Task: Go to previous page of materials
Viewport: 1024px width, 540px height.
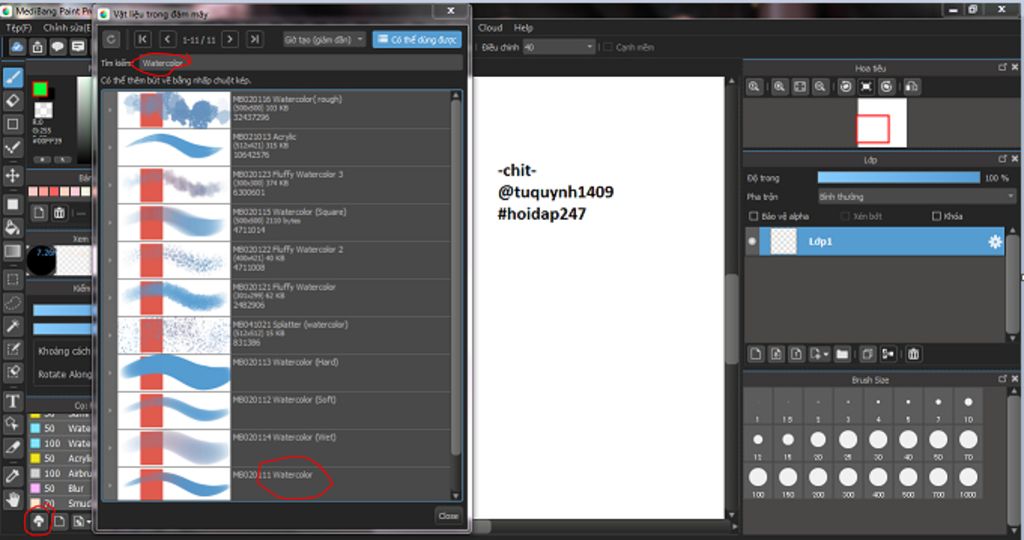Action: [x=167, y=39]
